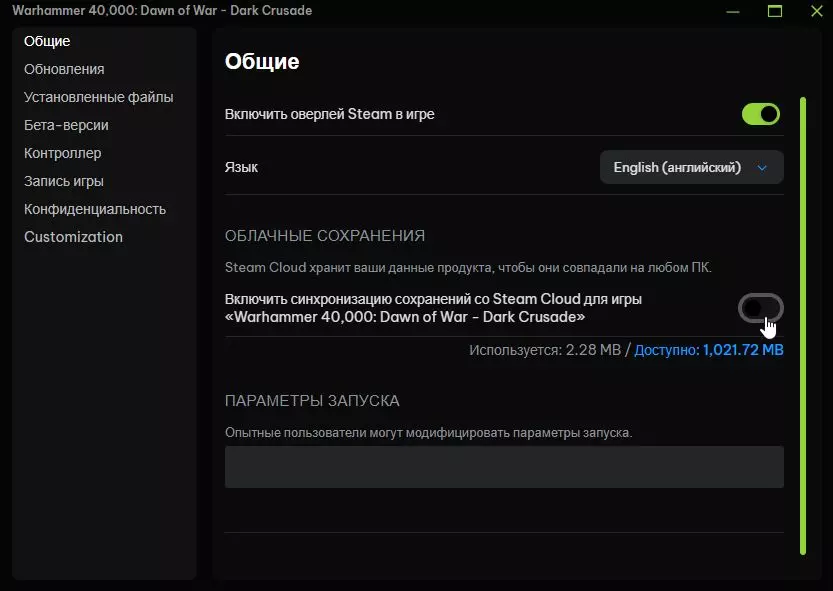Open the Язык language dropdown
This screenshot has width=833, height=591.
pos(691,167)
